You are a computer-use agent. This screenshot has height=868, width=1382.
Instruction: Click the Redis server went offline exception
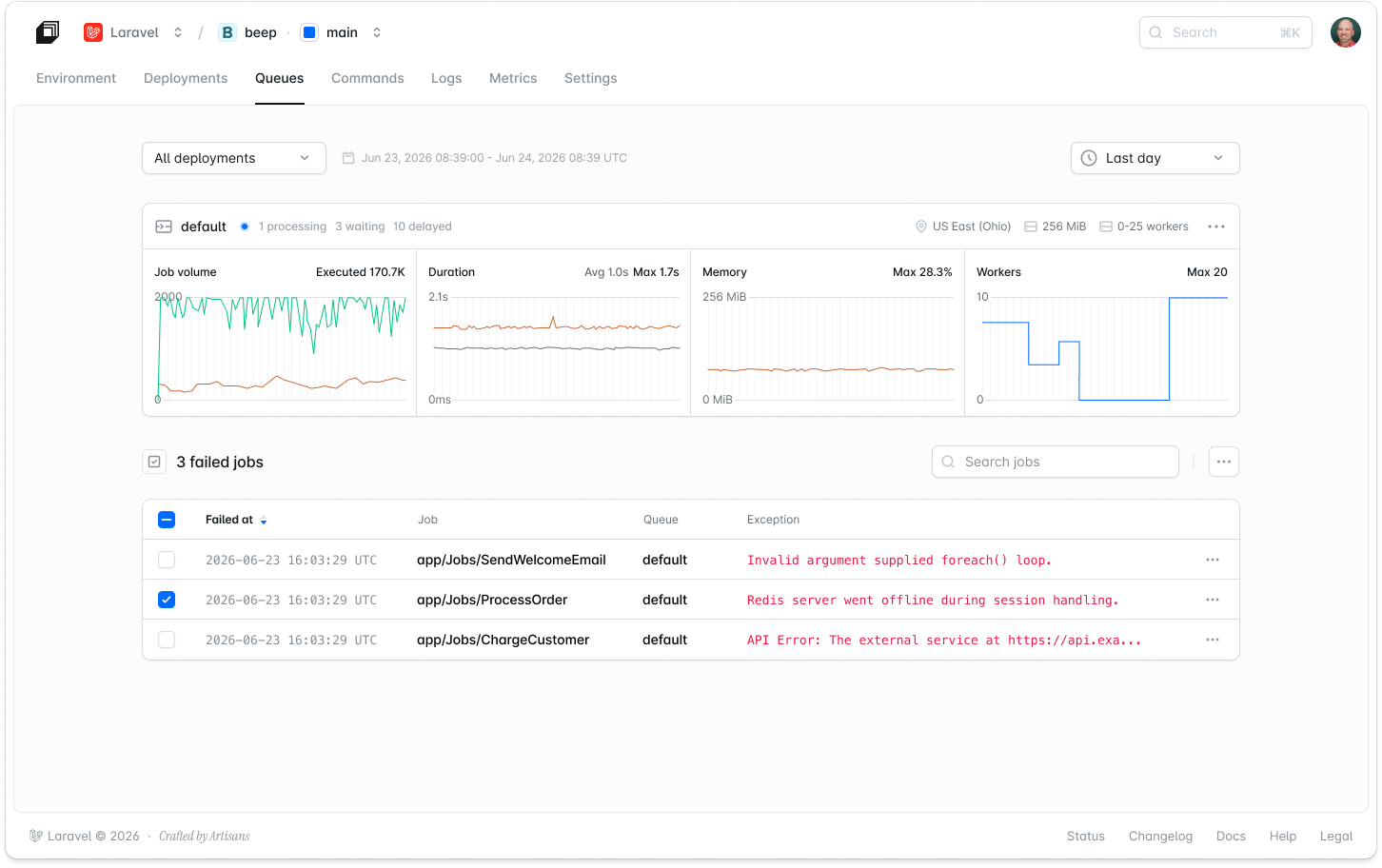click(x=933, y=600)
